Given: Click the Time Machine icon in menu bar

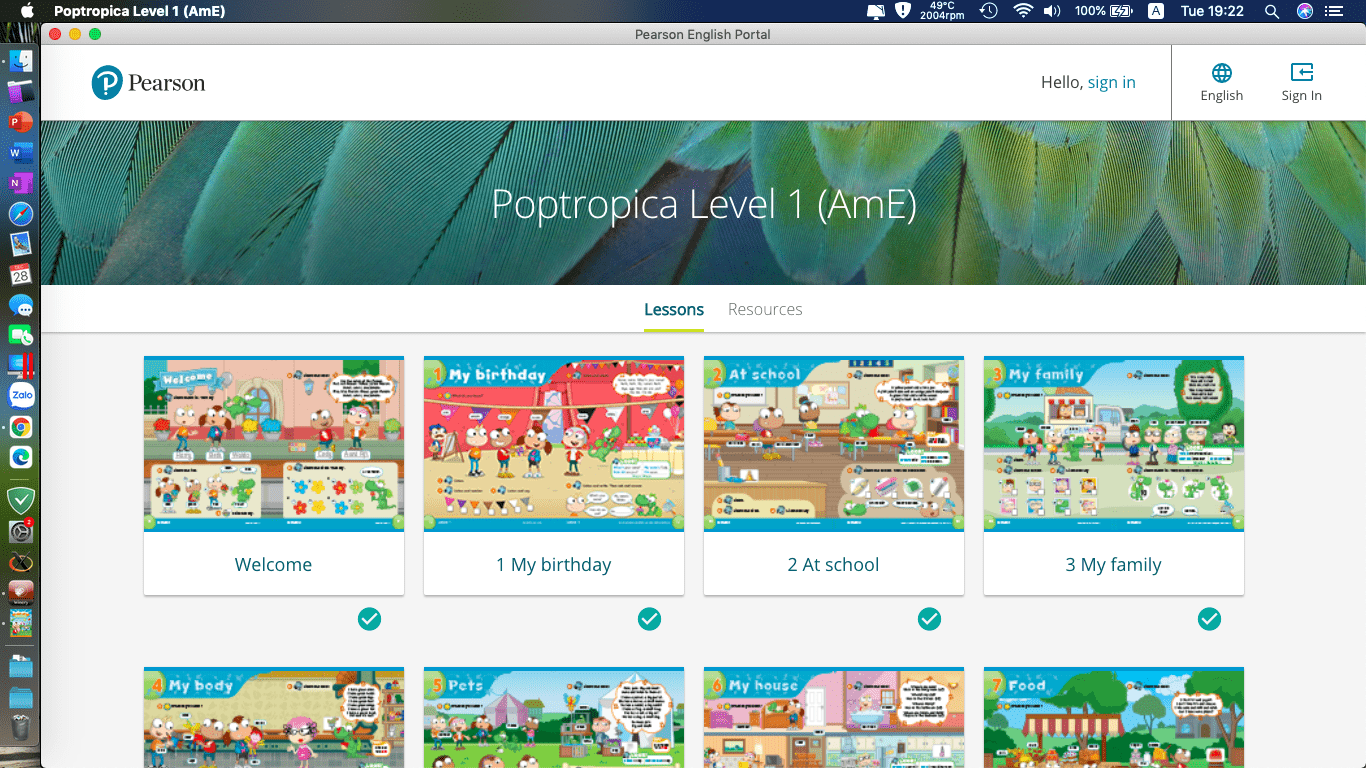Looking at the screenshot, I should click(x=989, y=11).
